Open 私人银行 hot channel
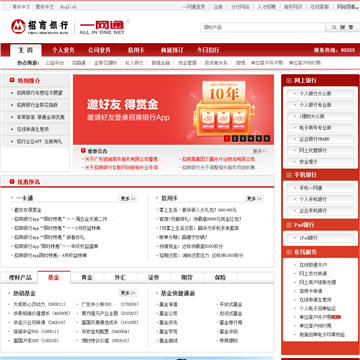The image size is (360, 360). click(134, 63)
